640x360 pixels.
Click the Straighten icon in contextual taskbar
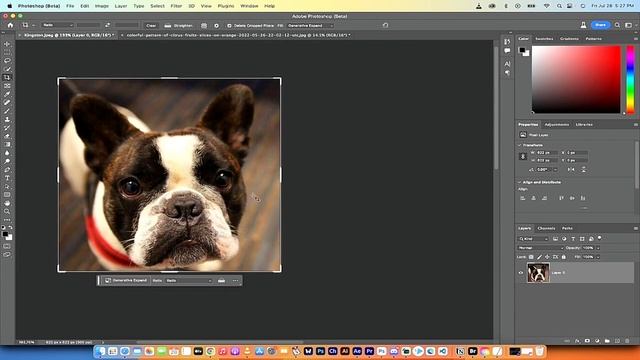(221, 280)
